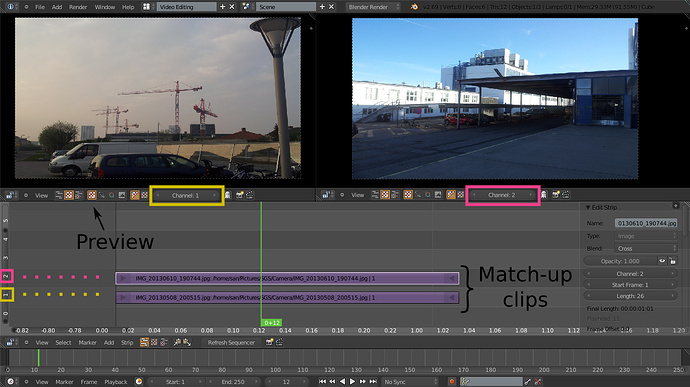Select Histogram display mode in right preview

point(438,195)
